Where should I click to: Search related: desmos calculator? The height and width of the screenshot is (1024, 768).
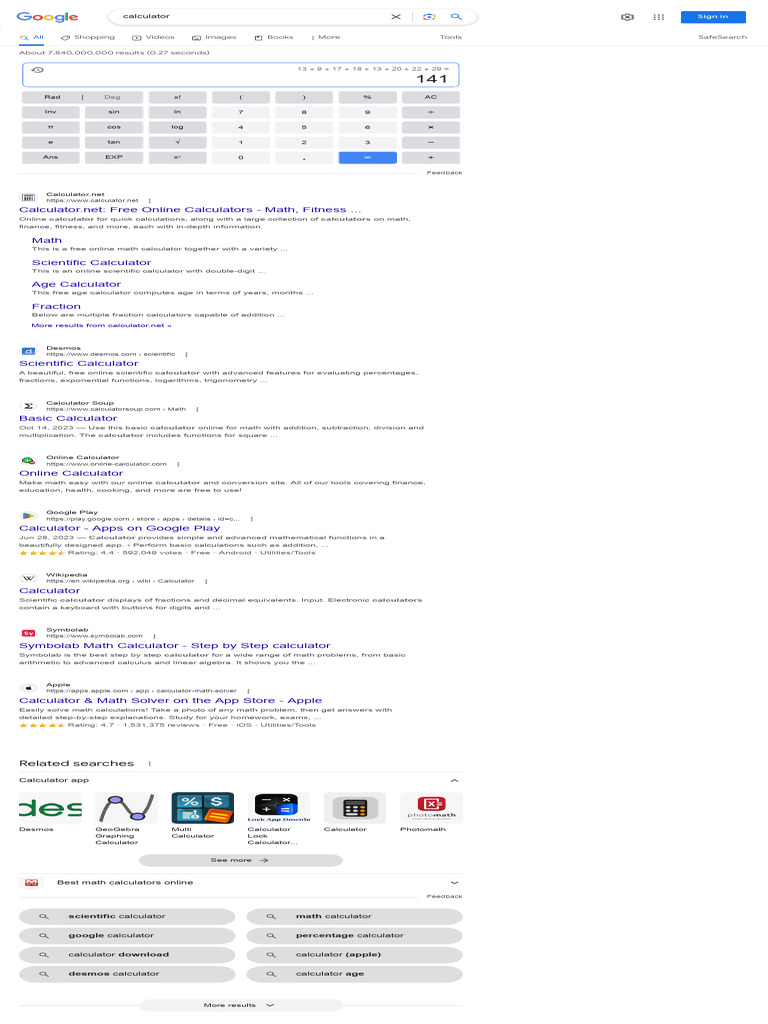pos(127,974)
